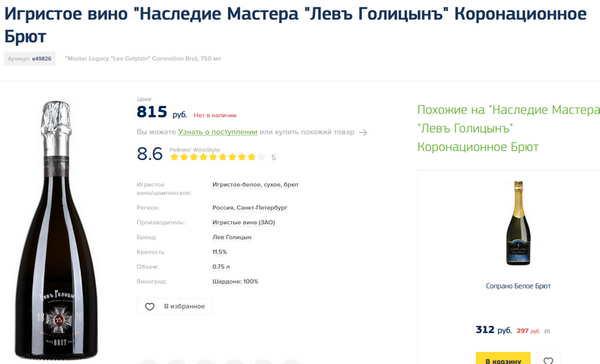The width and height of the screenshot is (600, 364).
Task: Add Сопрано Белое Брют to cart
Action: pyautogui.click(x=503, y=359)
